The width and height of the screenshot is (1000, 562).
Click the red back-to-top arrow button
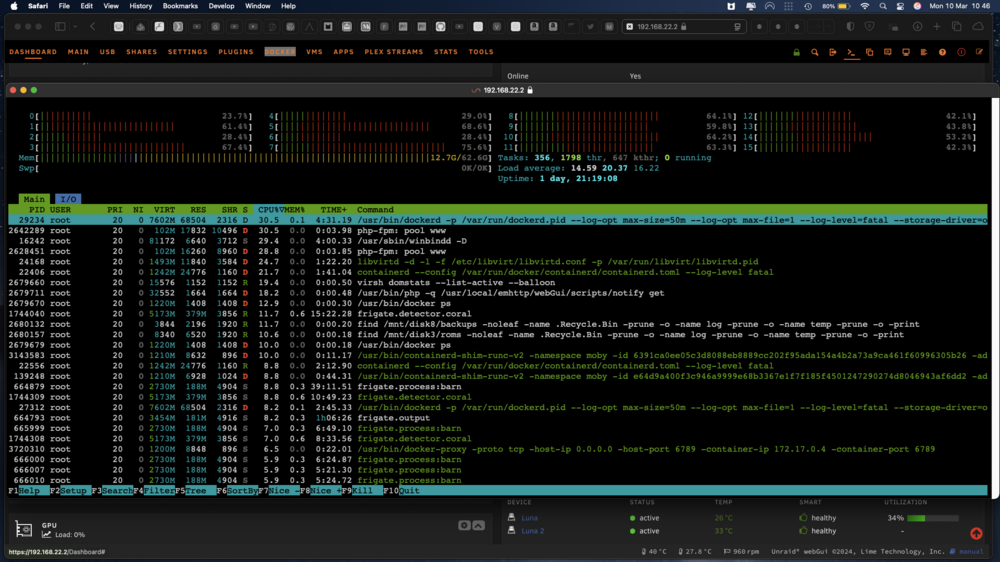click(976, 533)
